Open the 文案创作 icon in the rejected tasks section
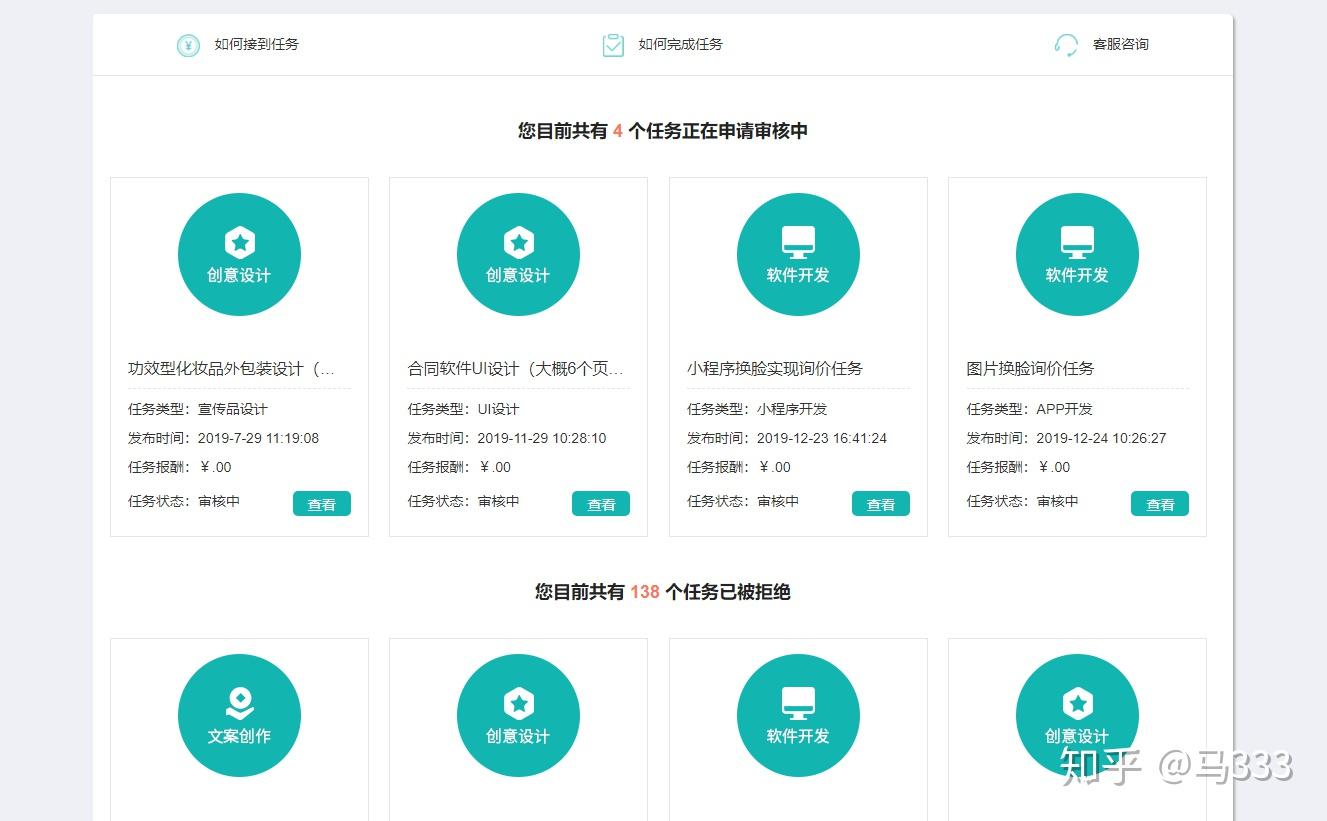The image size is (1327, 821). click(239, 715)
